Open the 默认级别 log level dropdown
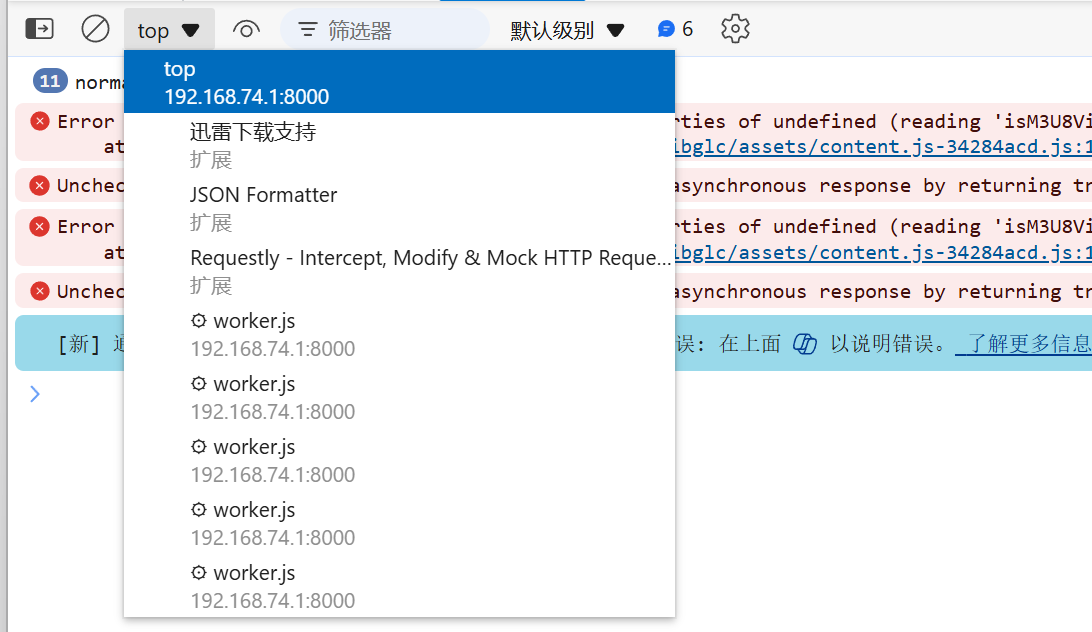This screenshot has width=1092, height=632. pyautogui.click(x=567, y=30)
